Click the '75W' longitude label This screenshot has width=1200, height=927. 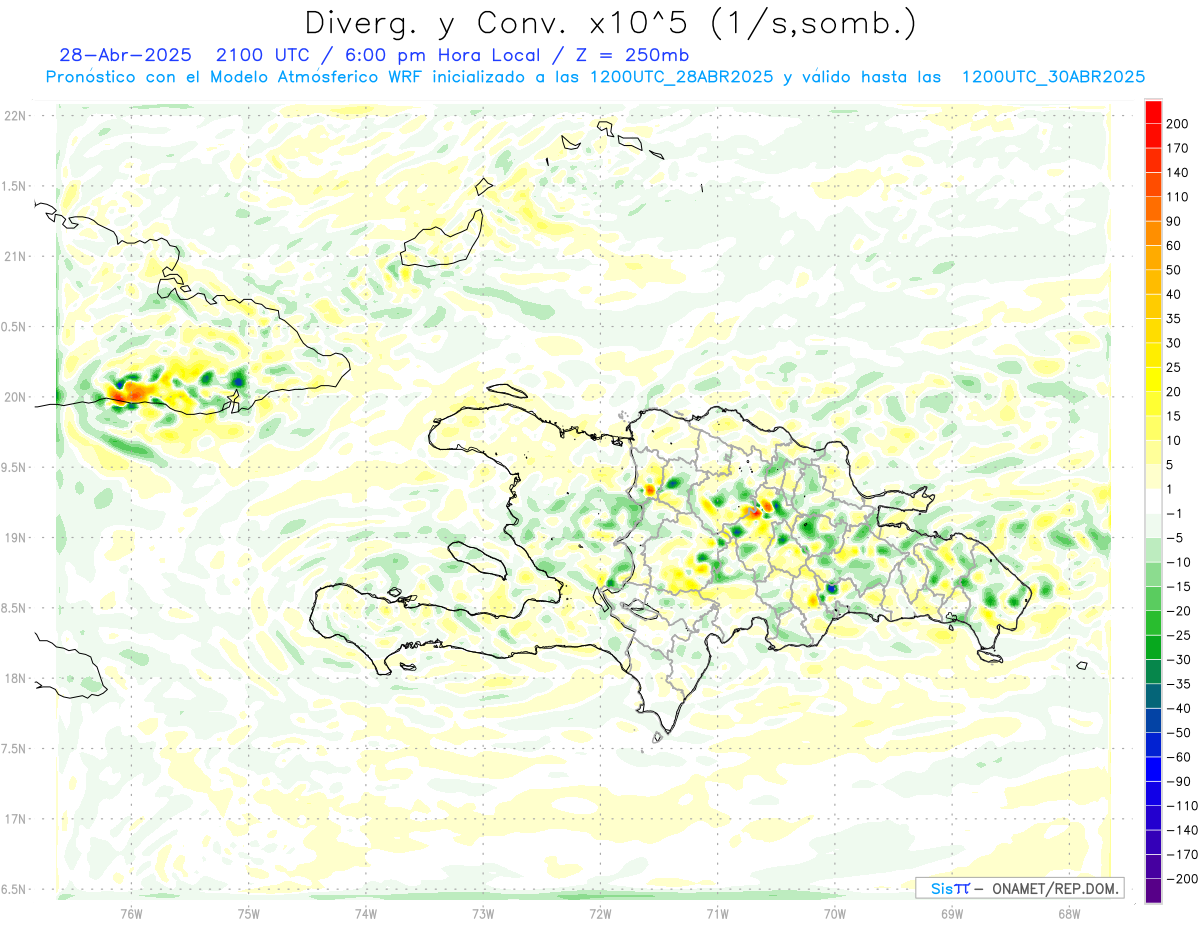pos(249,913)
